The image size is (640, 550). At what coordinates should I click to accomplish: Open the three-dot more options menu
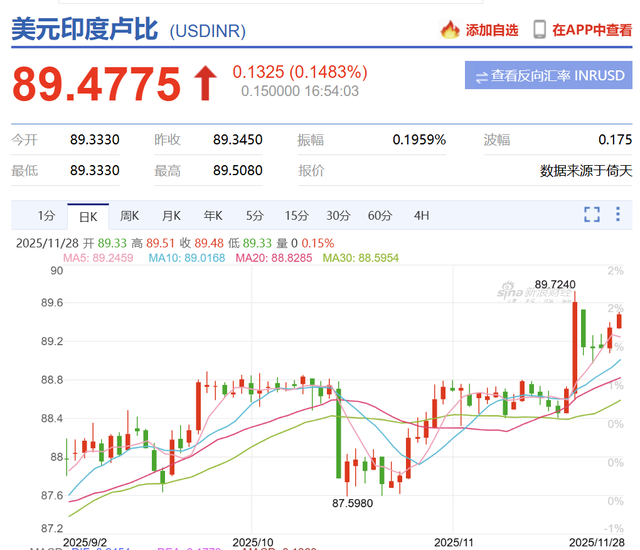click(x=619, y=214)
